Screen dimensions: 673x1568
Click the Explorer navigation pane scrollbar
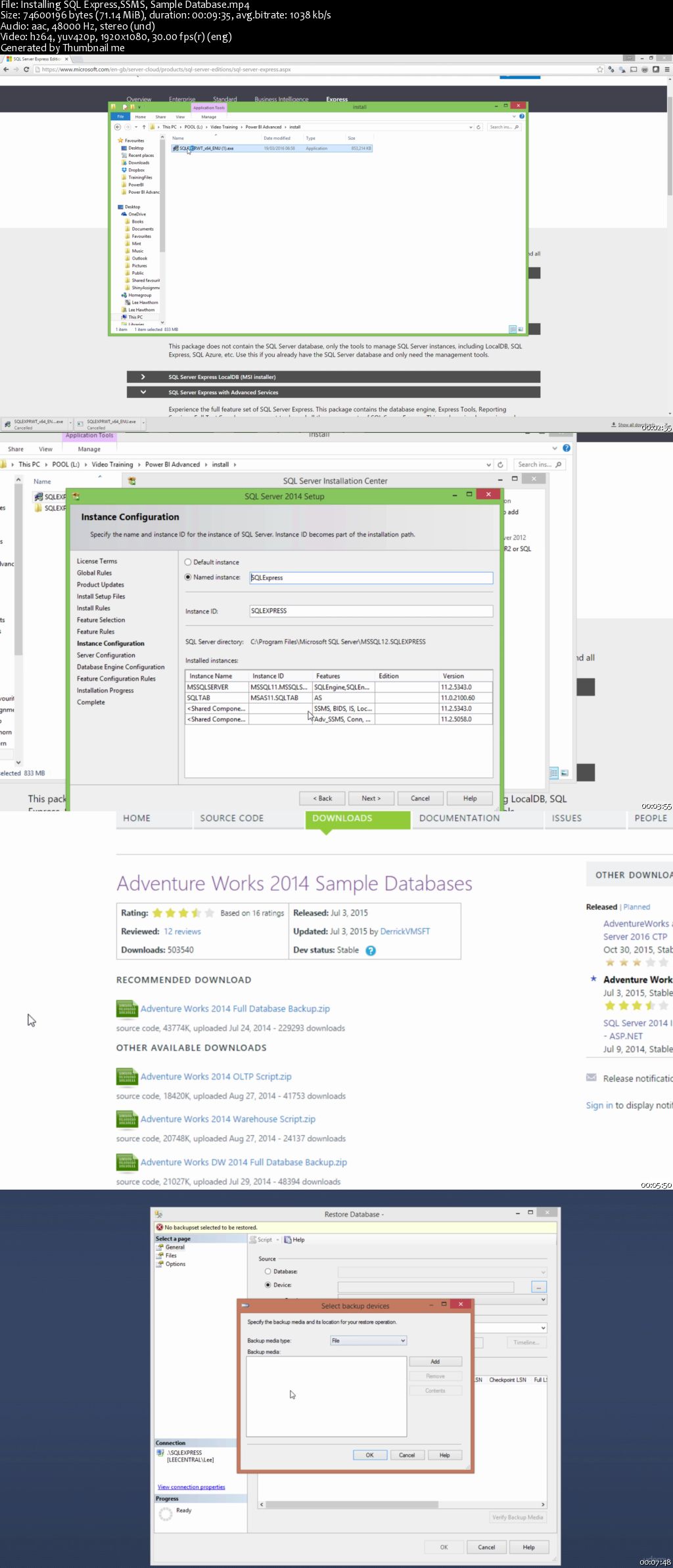pyautogui.click(x=162, y=230)
